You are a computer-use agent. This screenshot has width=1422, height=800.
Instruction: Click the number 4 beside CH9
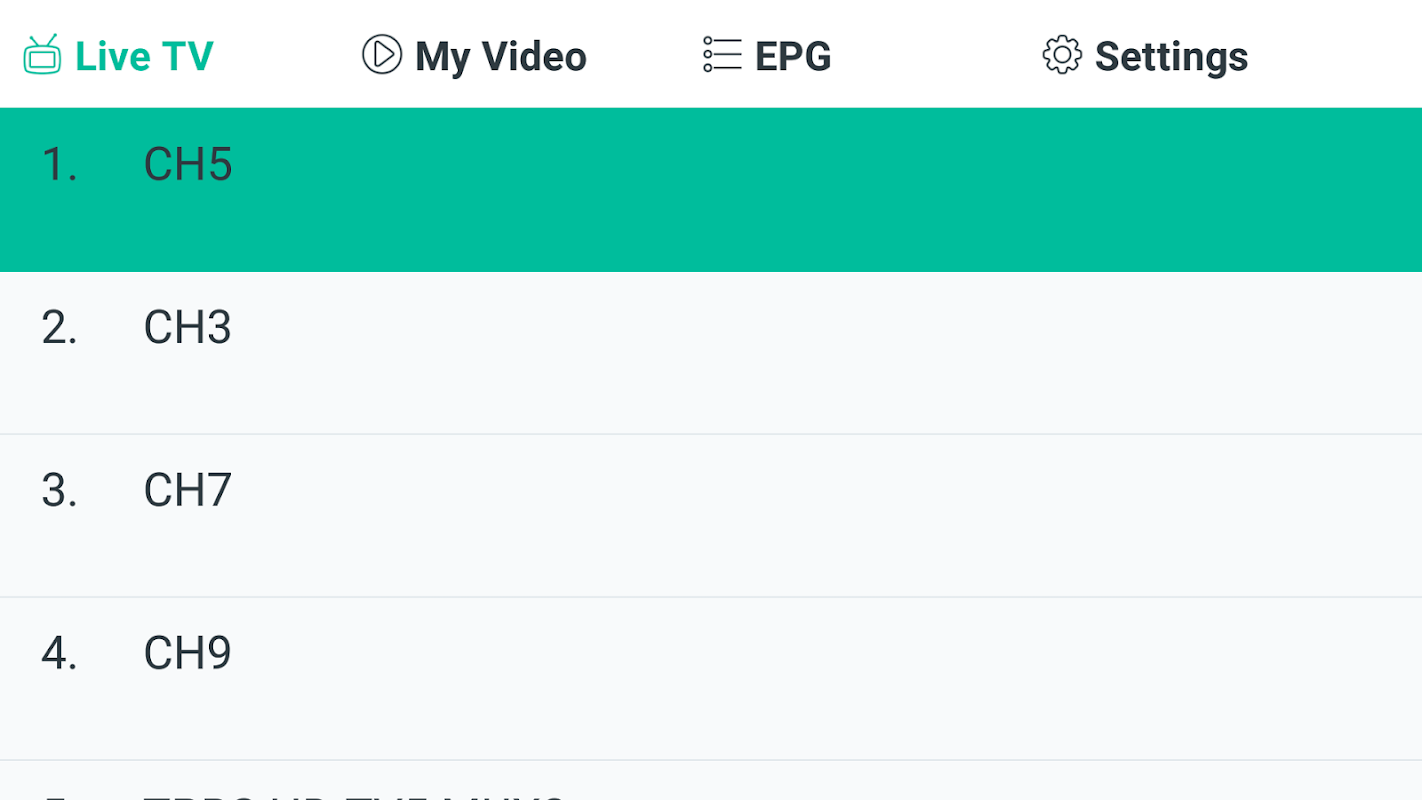pos(59,654)
